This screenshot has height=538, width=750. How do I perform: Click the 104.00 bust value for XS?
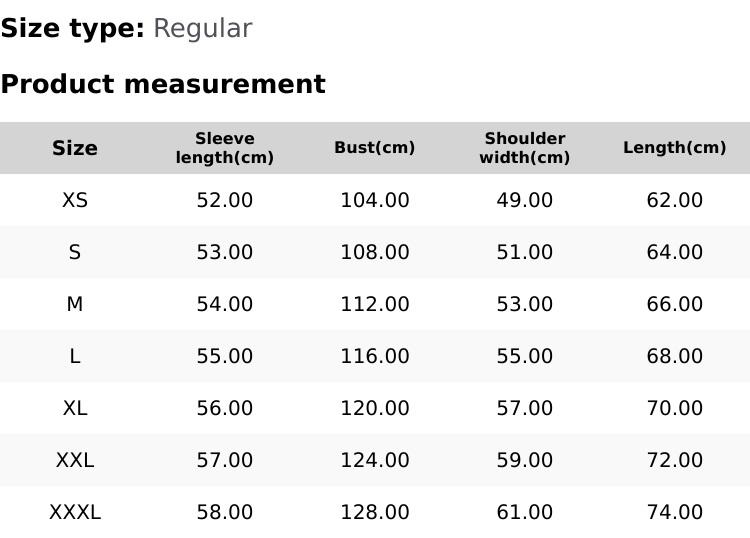coord(375,200)
